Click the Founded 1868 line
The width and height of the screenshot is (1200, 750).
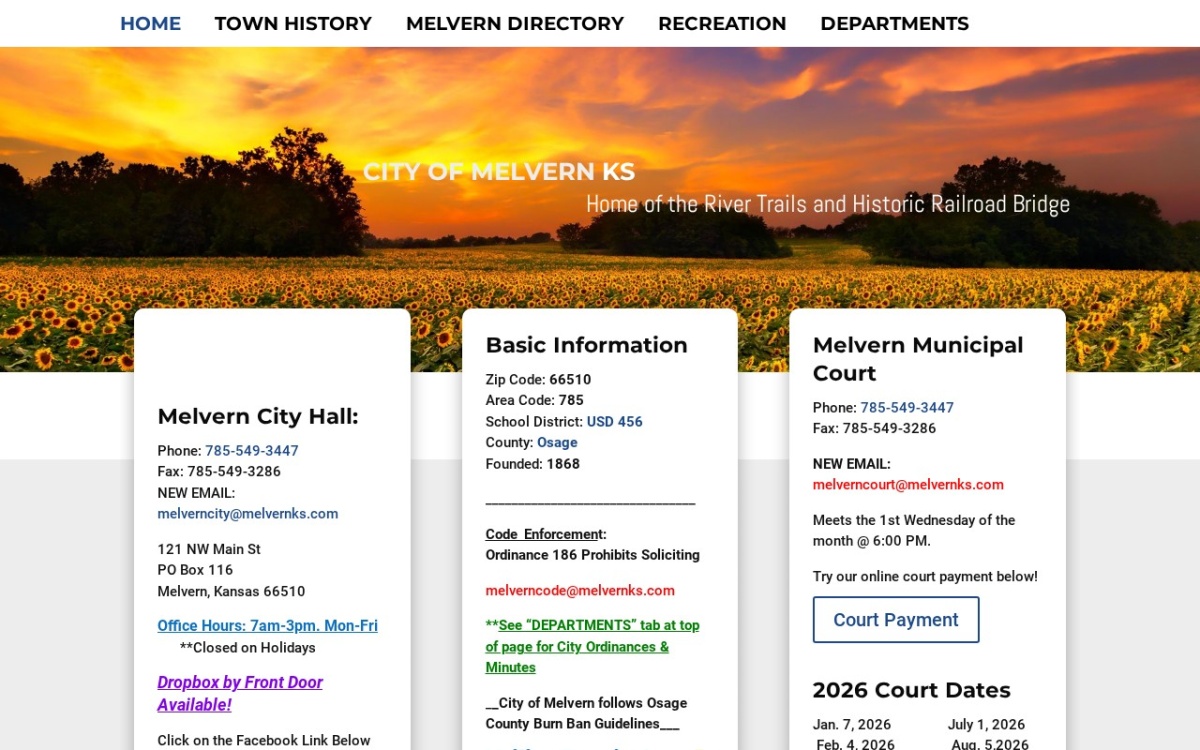532,464
